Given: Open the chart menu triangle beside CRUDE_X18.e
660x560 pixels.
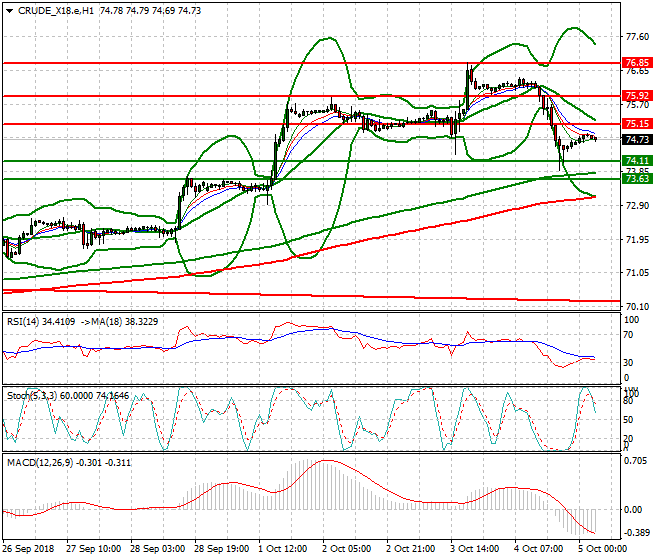Looking at the screenshot, I should 9,11.
